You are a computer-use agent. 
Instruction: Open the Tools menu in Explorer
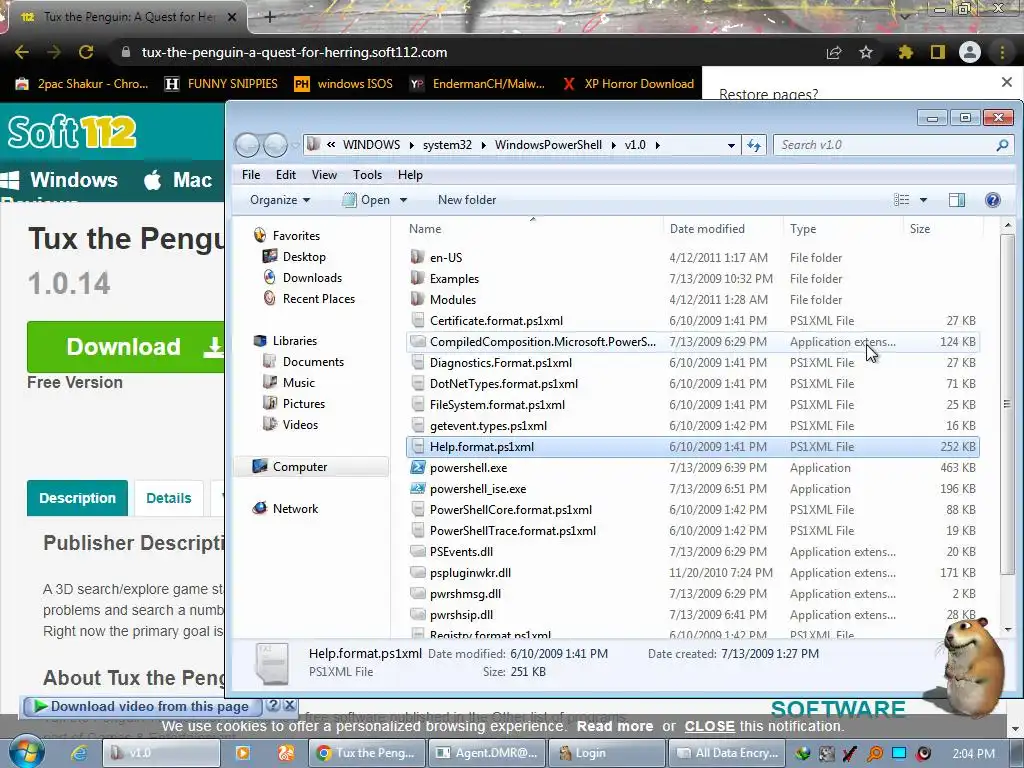click(x=367, y=175)
